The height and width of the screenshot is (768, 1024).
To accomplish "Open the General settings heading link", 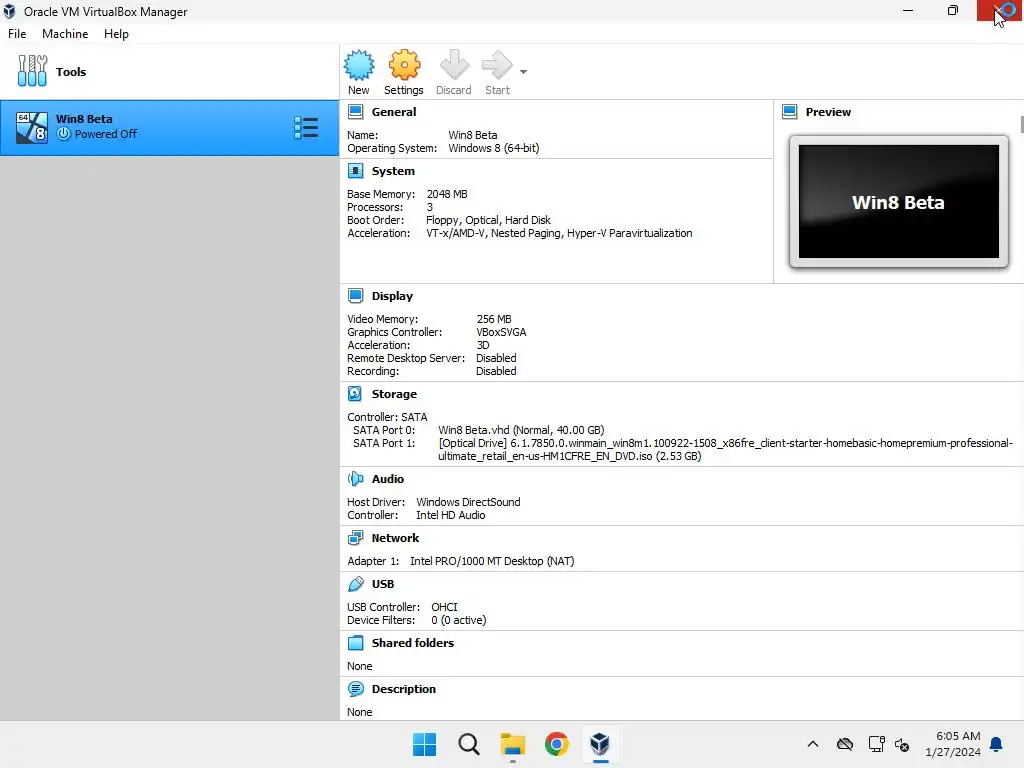I will point(394,112).
